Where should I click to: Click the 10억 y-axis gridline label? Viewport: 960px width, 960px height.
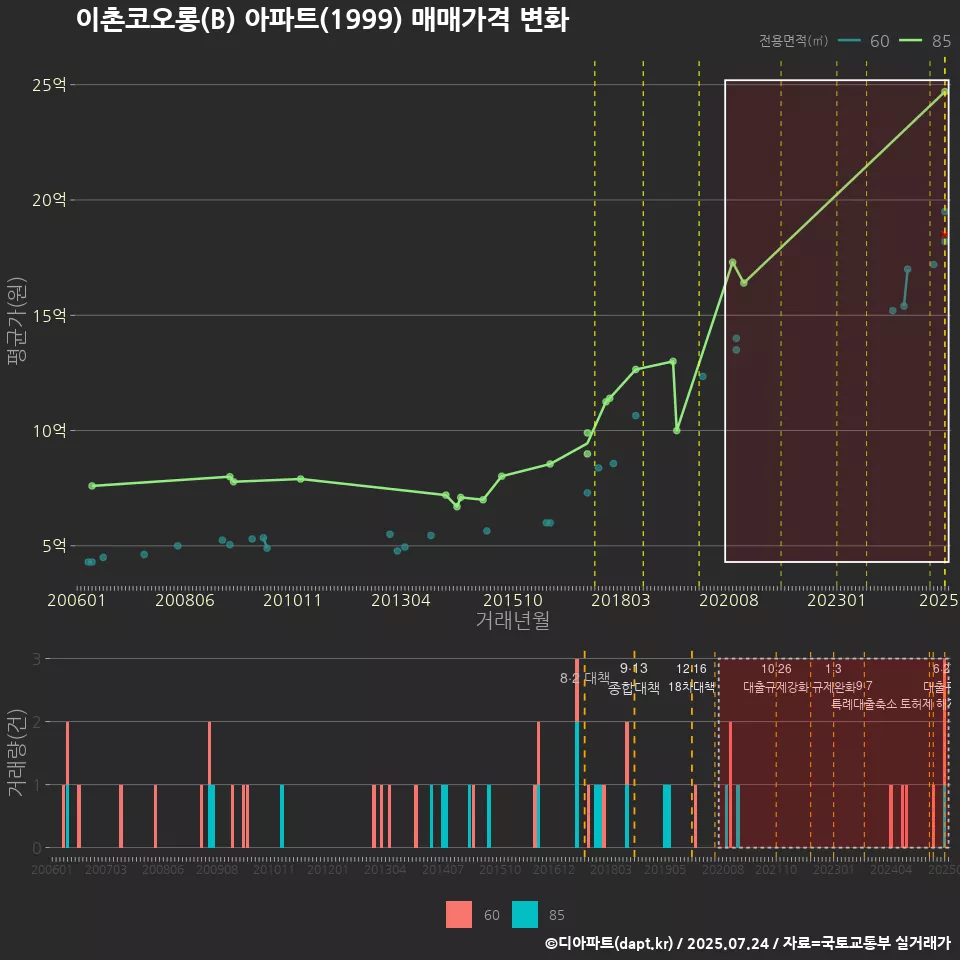[49, 431]
